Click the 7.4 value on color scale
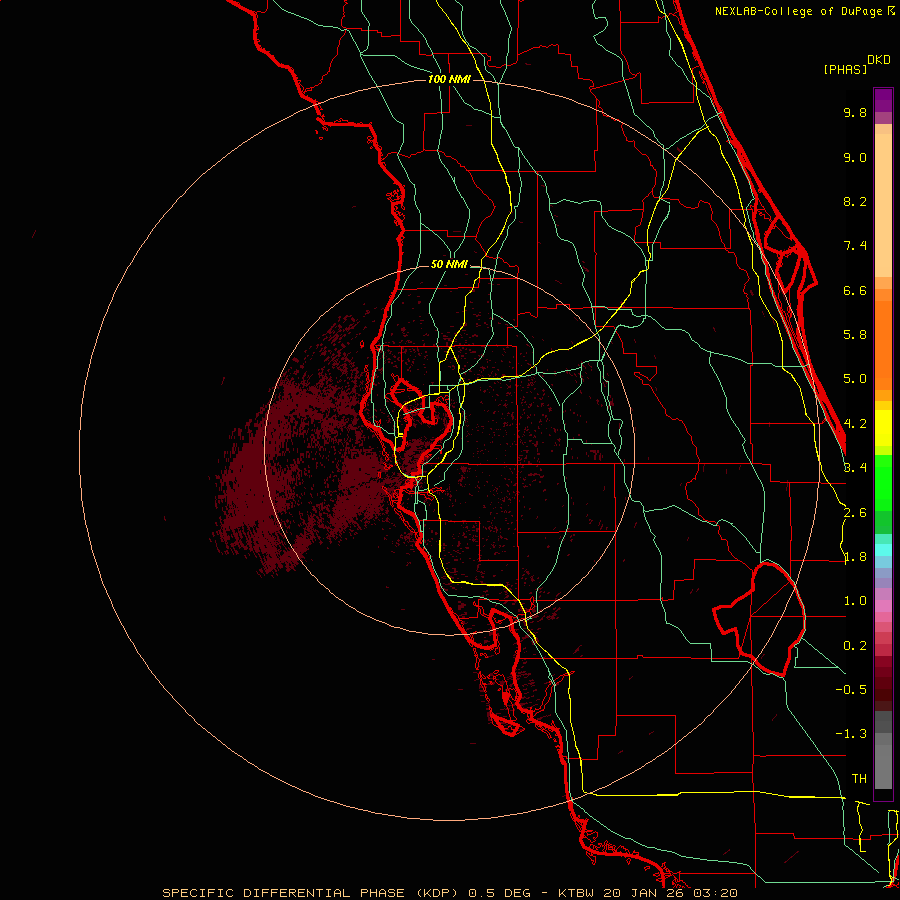 855,246
